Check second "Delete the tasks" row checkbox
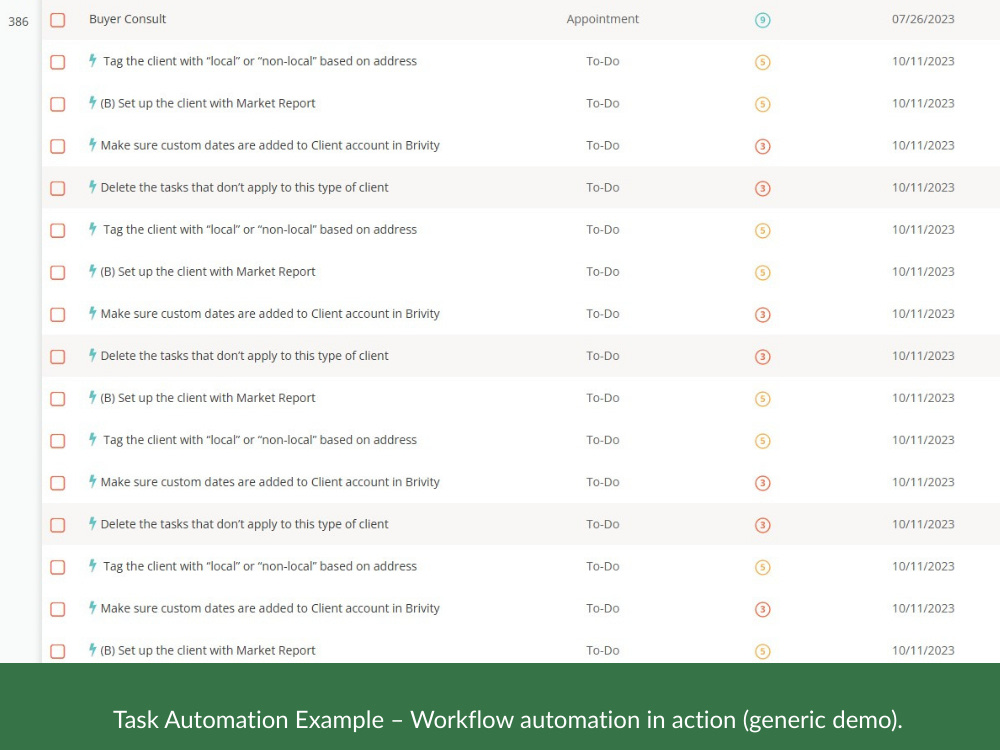This screenshot has width=1000, height=750. pos(57,357)
